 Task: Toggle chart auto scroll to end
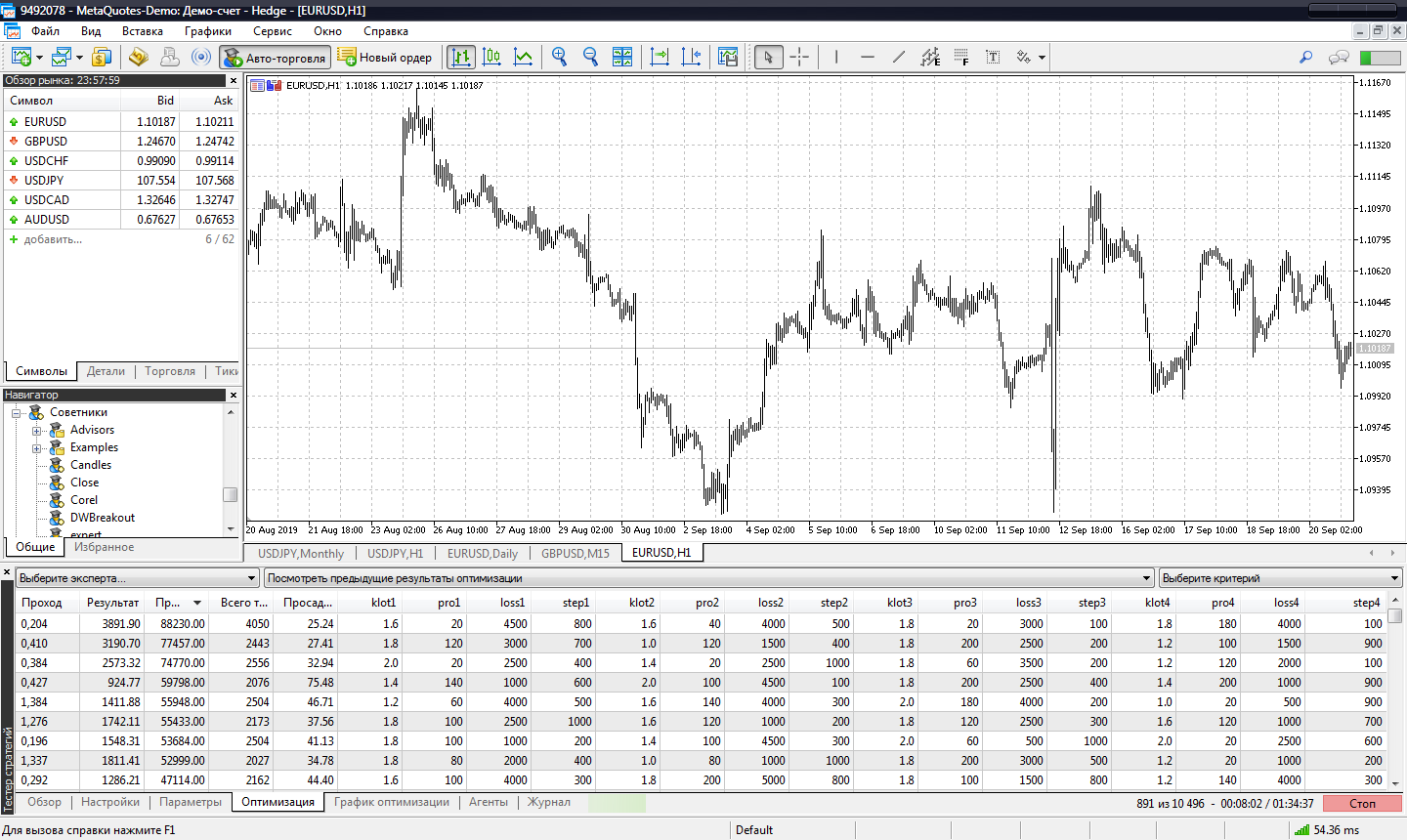pos(660,57)
